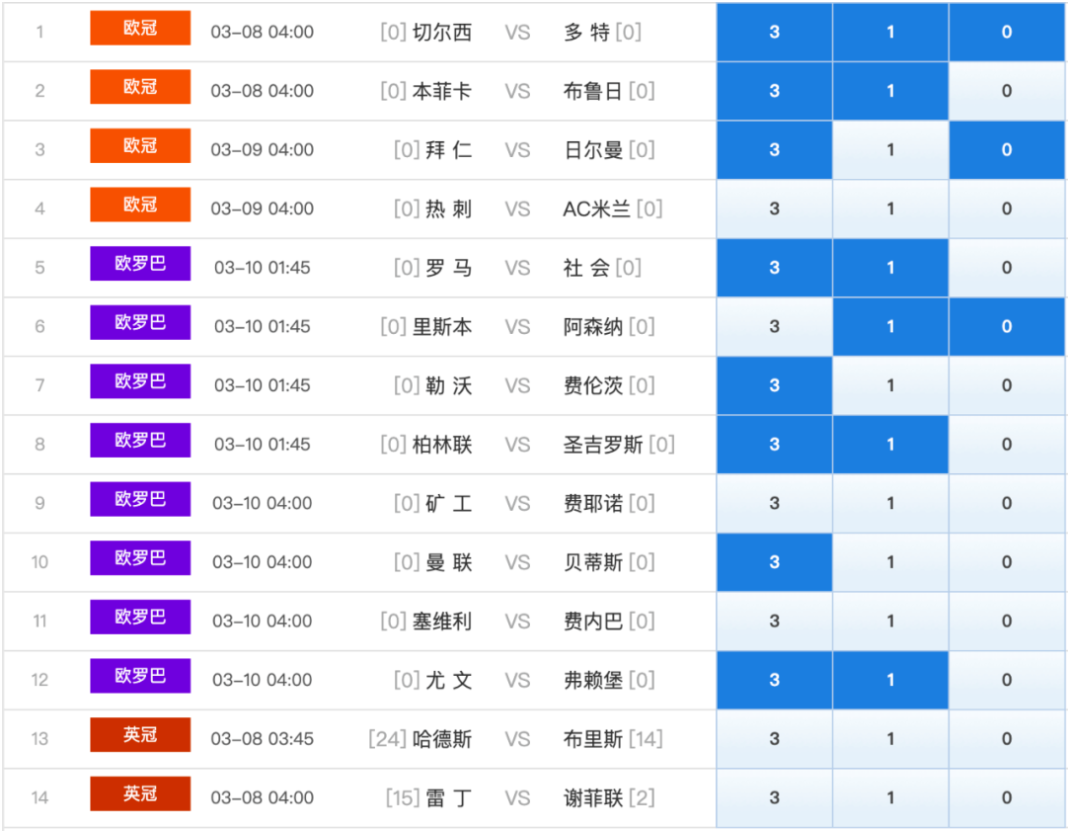Screen dimensions: 1069x832
Task: Select option 0 for 勒沃 vs 费伦茨
Action: point(1007,385)
